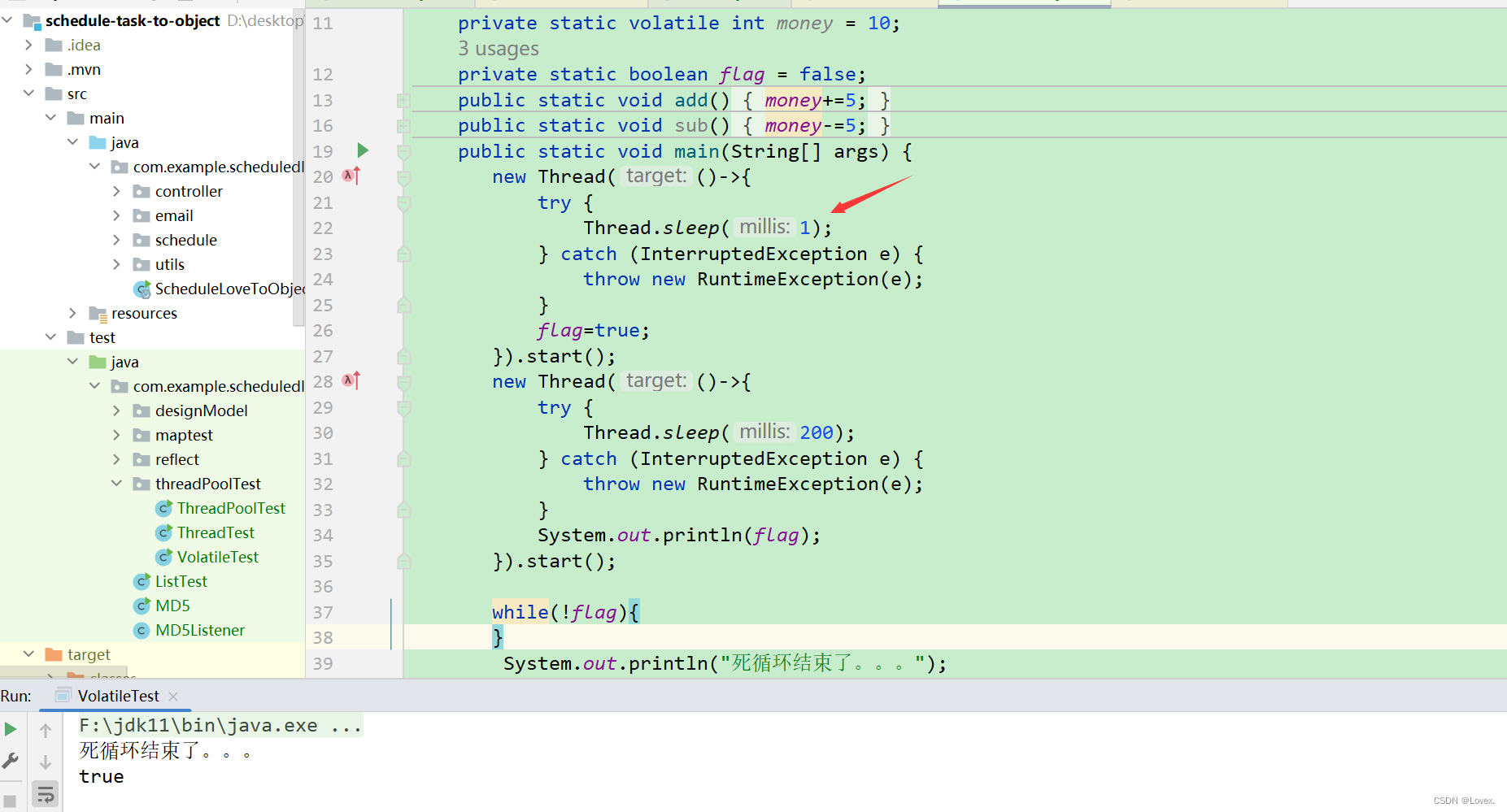1507x812 pixels.
Task: Open ListTest class file
Action: point(181,581)
